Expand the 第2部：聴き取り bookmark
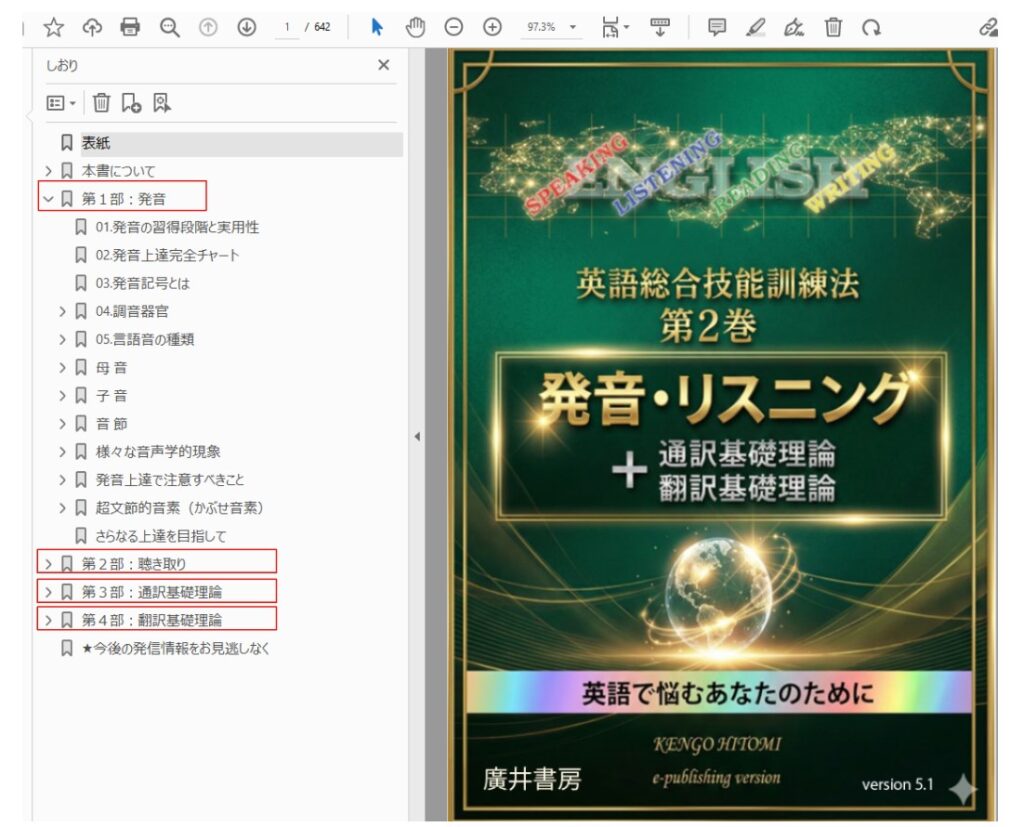This screenshot has width=1024, height=827. pyautogui.click(x=48, y=564)
